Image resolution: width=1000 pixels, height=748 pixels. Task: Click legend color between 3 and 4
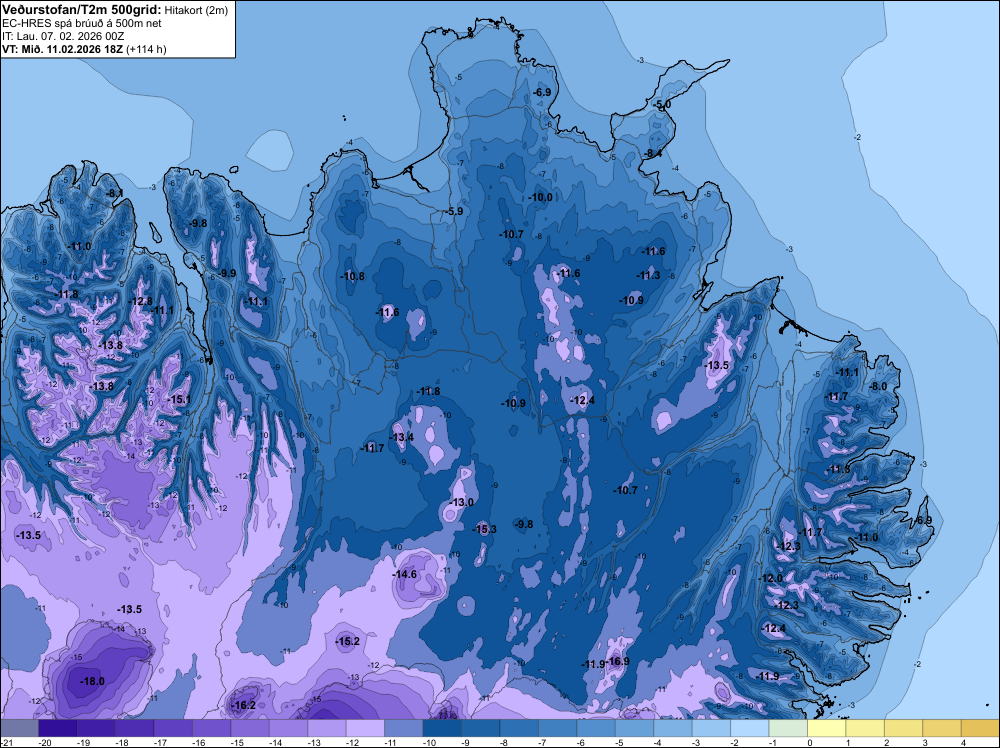pos(943,728)
